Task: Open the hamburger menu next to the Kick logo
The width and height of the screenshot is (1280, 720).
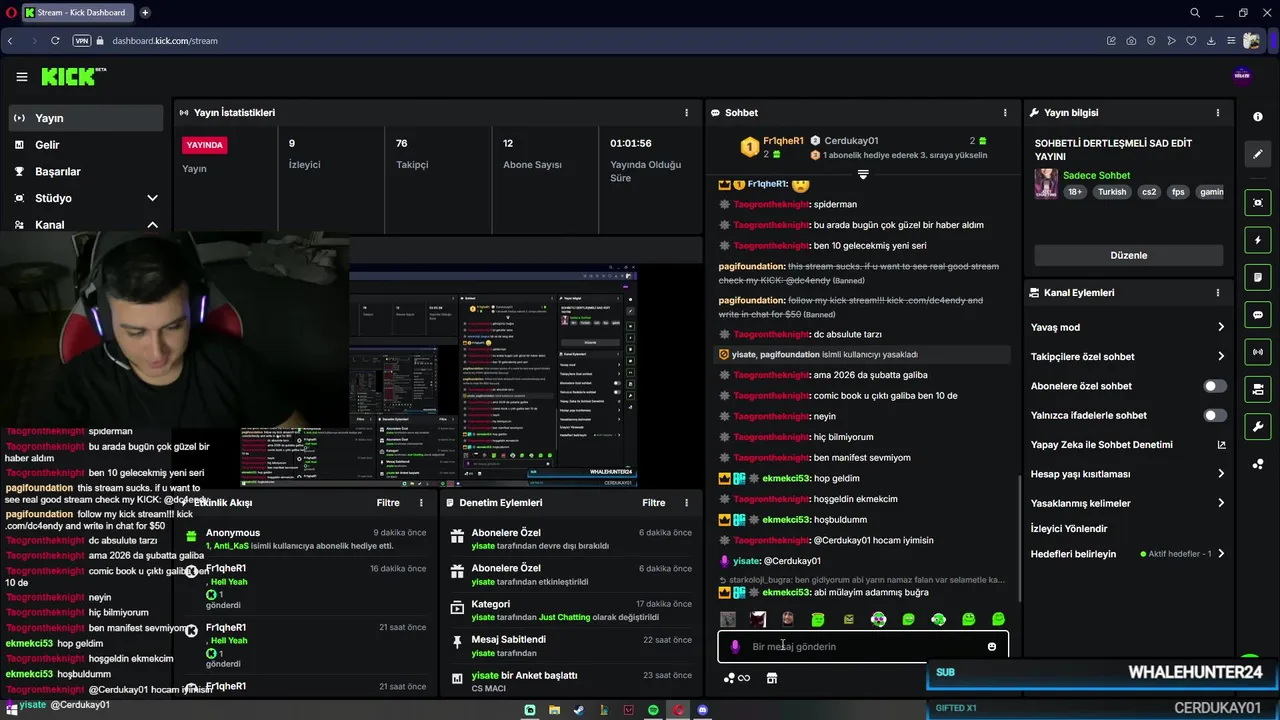Action: (21, 77)
